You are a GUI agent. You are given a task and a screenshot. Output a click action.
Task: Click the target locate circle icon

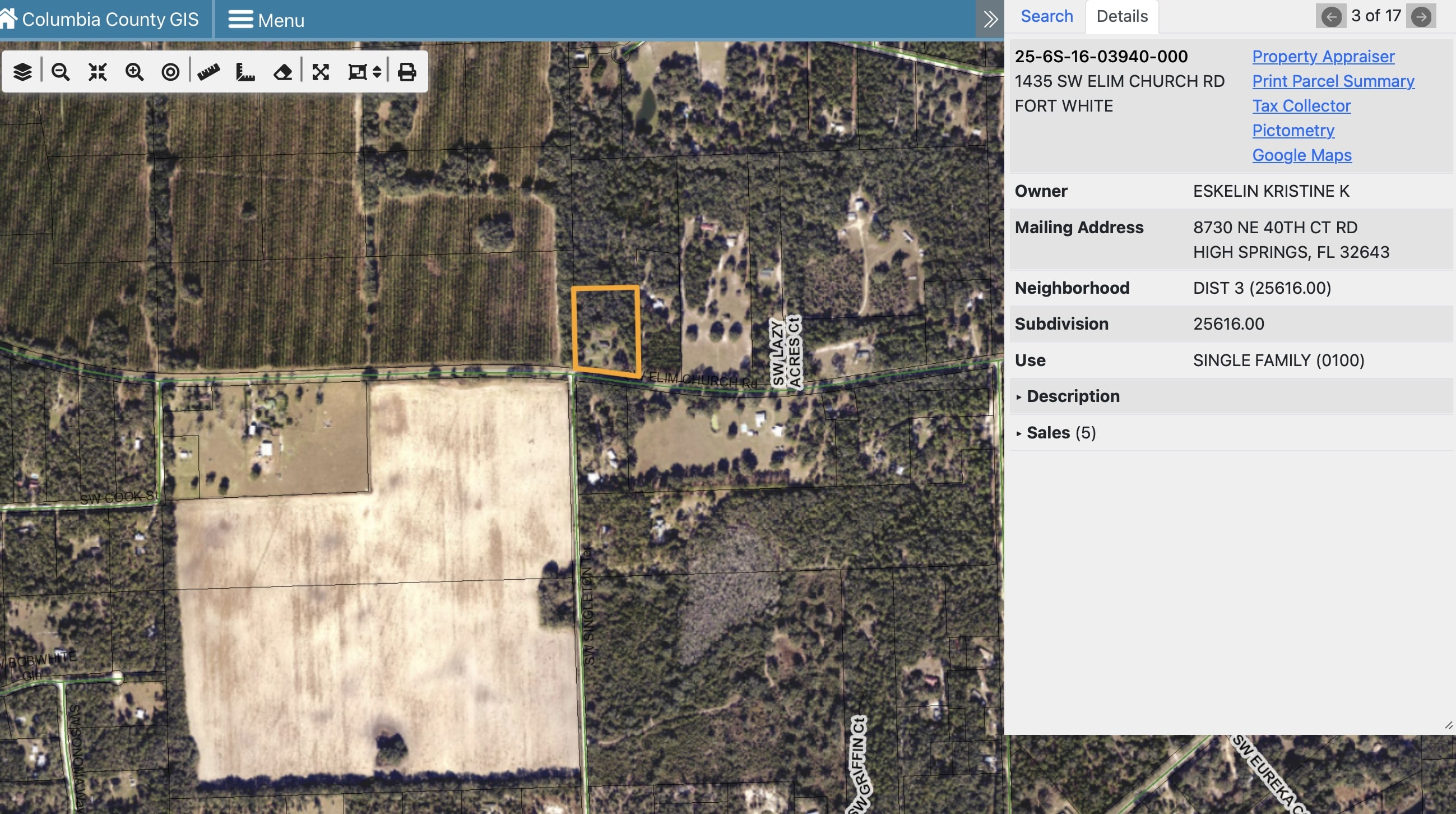tap(170, 72)
